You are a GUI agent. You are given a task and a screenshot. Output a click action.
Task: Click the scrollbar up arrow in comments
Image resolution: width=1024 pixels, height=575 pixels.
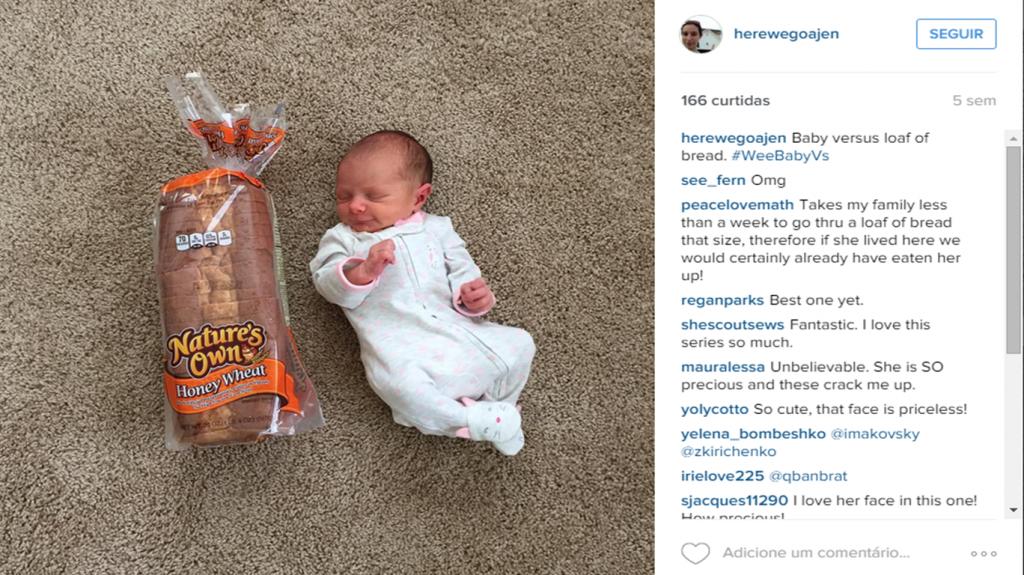(1014, 139)
